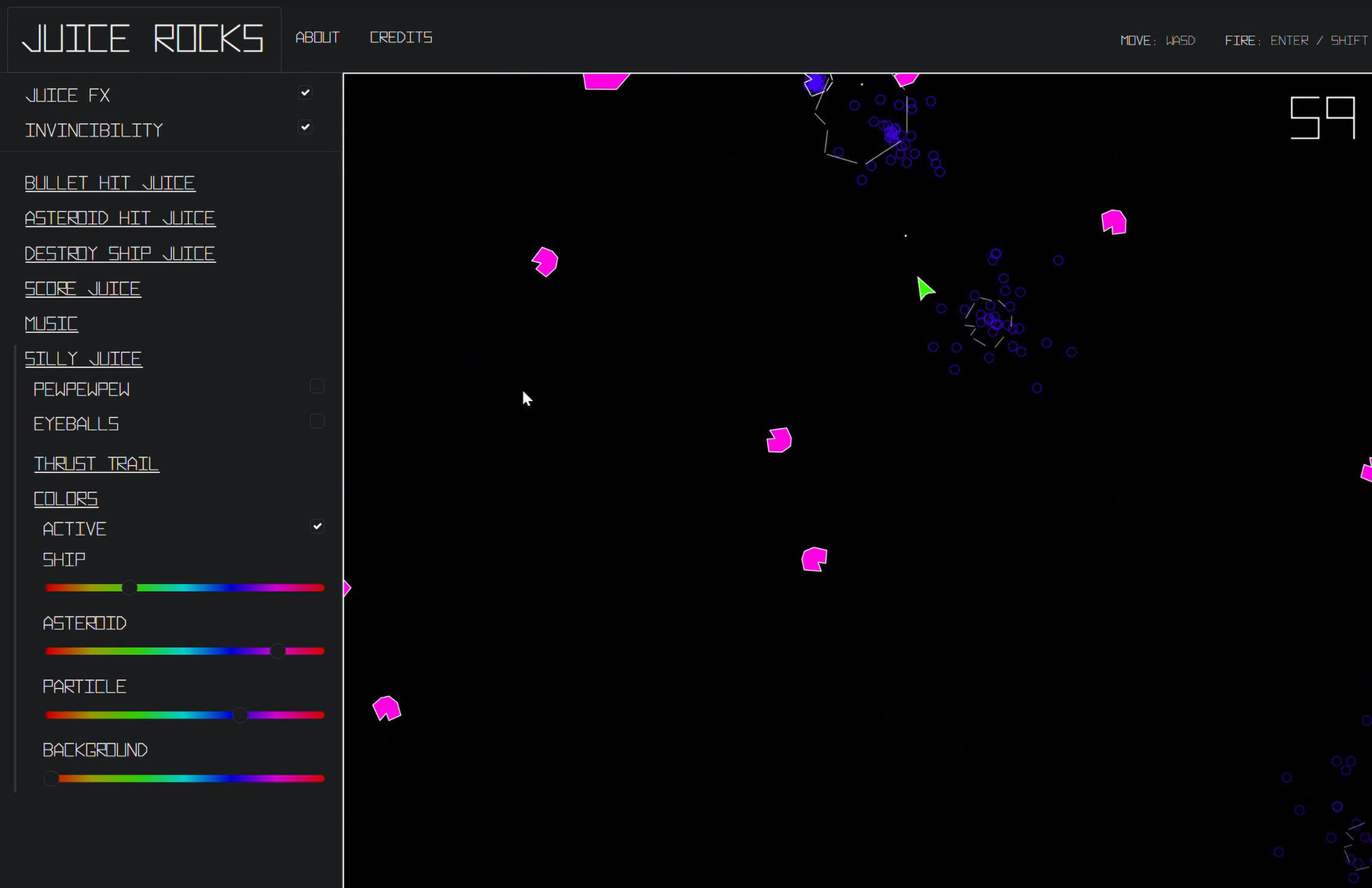Click the green player ship

click(924, 289)
